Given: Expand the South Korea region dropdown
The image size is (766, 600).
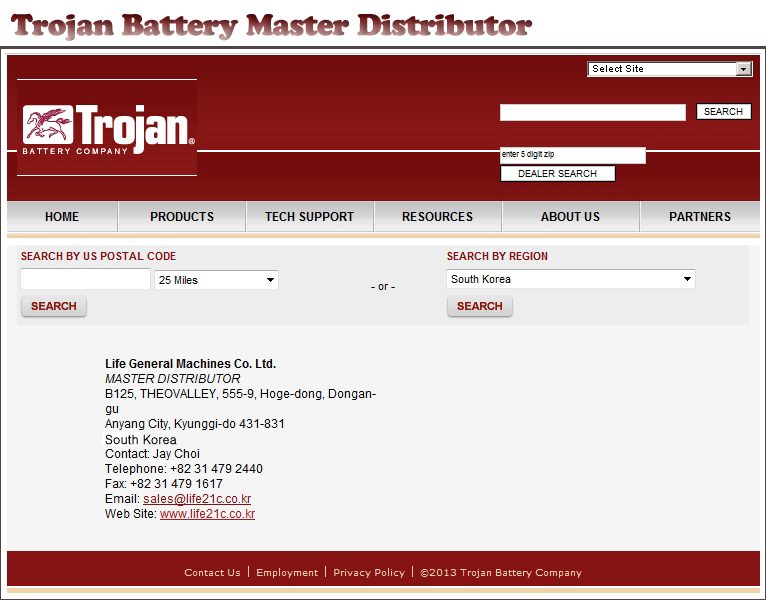Looking at the screenshot, I should pyautogui.click(x=571, y=279).
